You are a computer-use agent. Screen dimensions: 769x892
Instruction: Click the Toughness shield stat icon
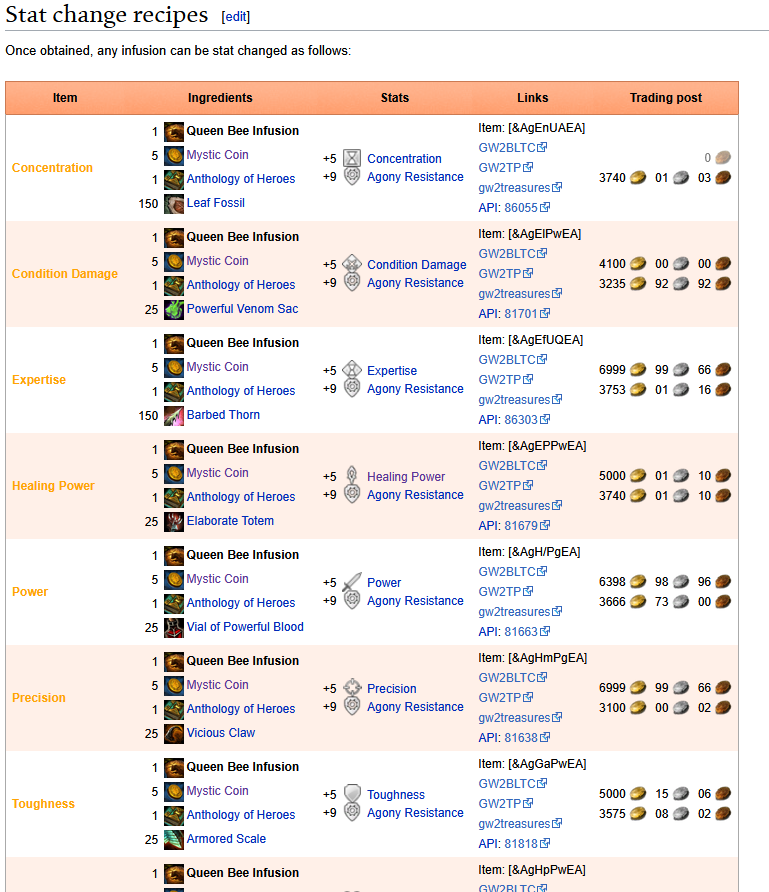point(352,794)
